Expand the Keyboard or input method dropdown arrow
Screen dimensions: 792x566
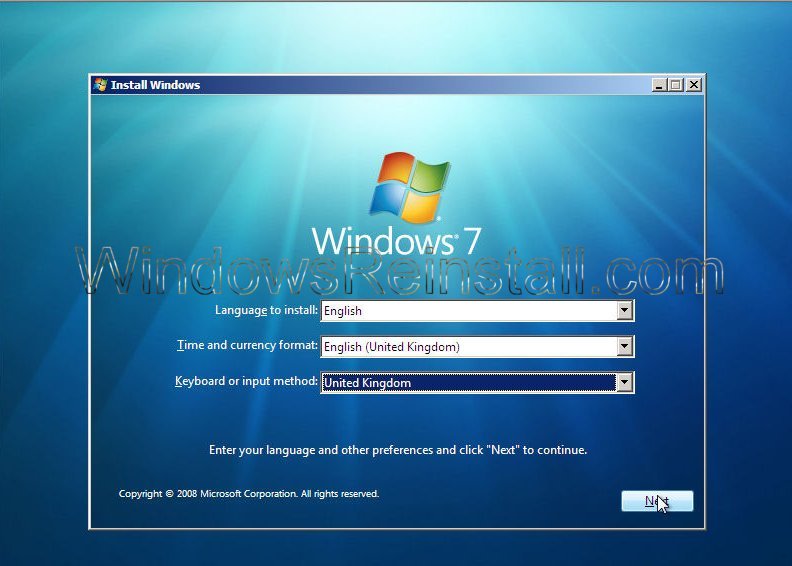coord(625,382)
